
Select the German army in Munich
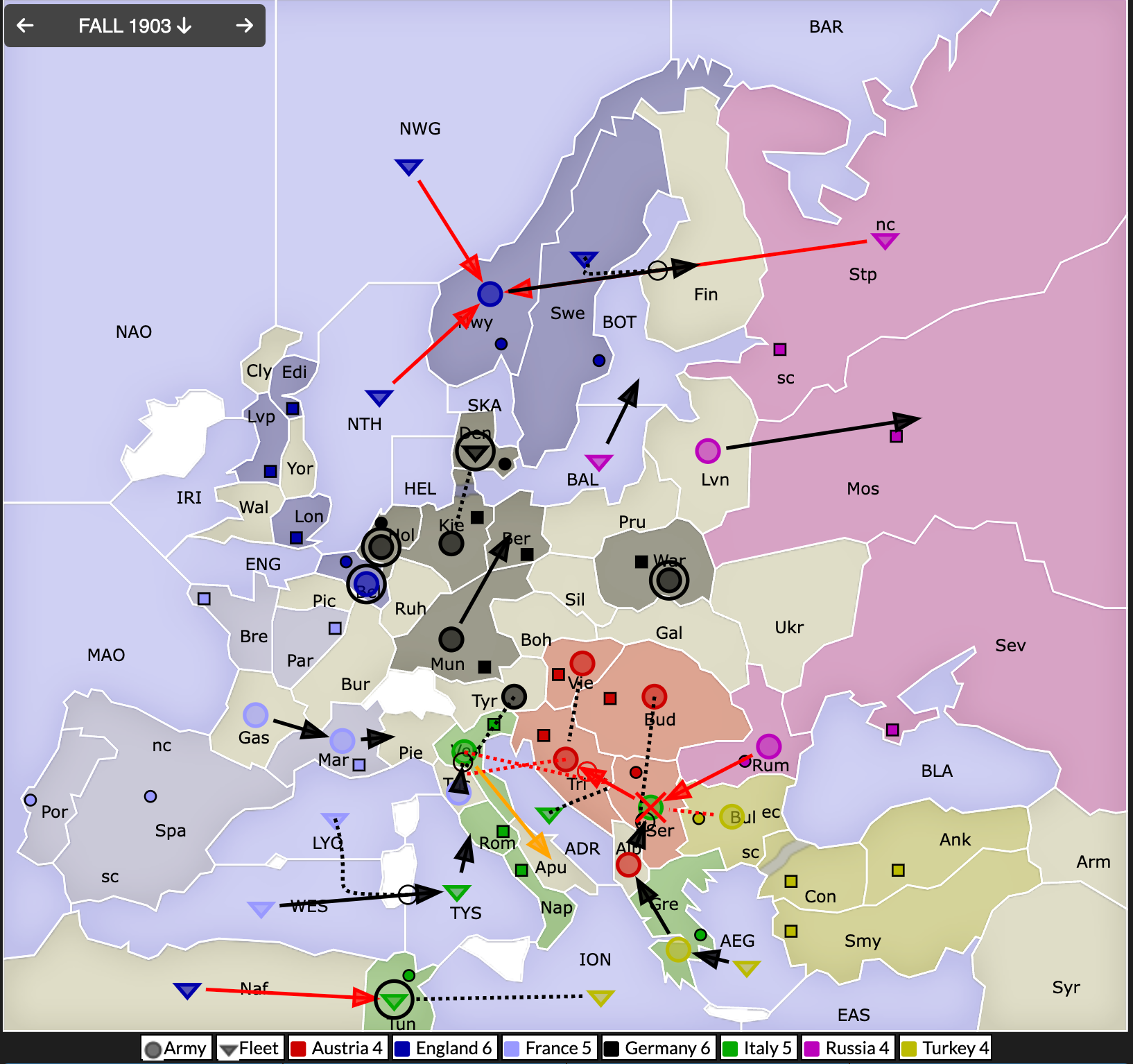[451, 639]
